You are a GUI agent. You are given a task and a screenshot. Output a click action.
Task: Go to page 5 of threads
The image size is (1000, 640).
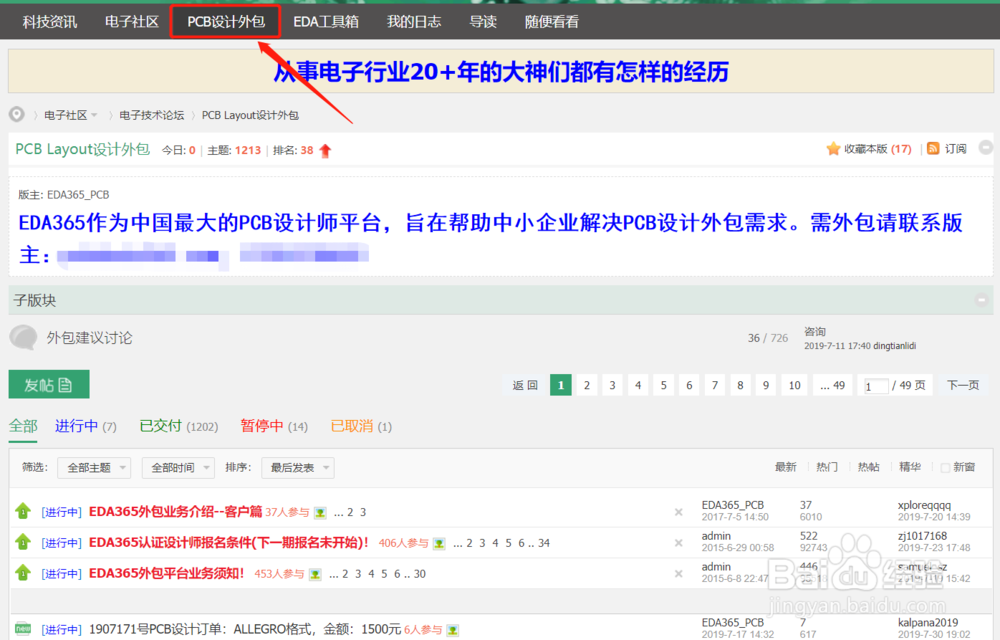[663, 385]
